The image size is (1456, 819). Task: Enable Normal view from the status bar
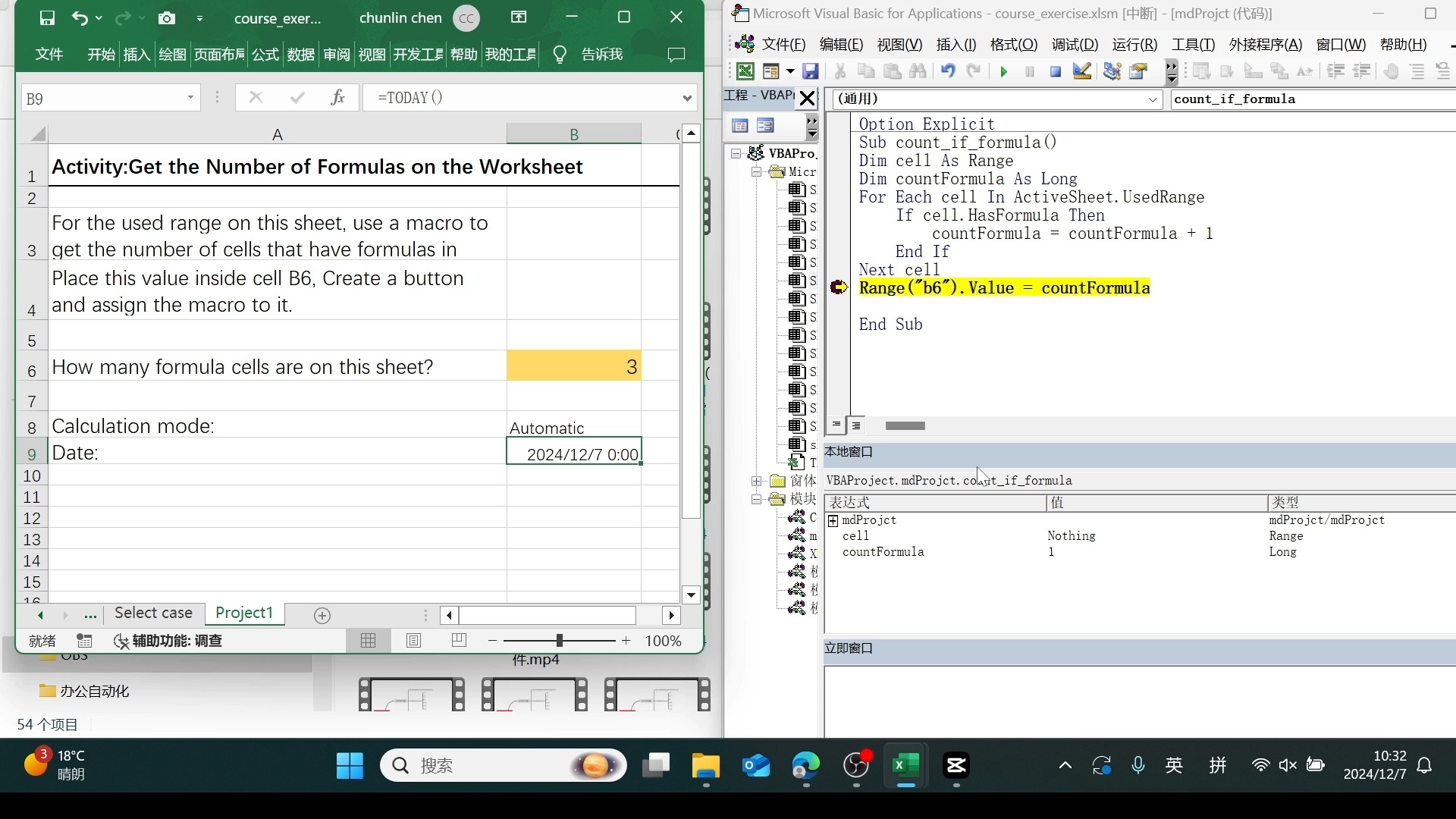point(369,641)
